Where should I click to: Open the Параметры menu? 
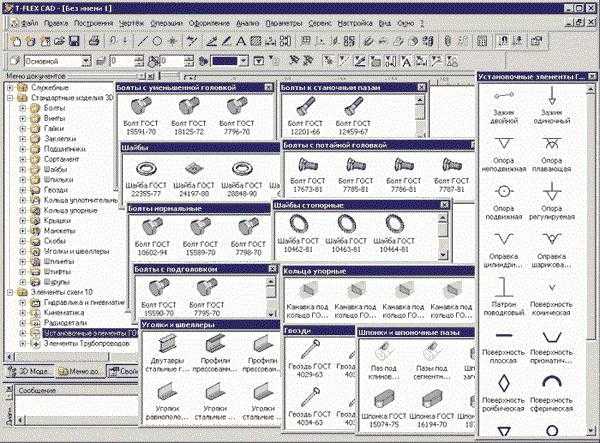tap(284, 23)
